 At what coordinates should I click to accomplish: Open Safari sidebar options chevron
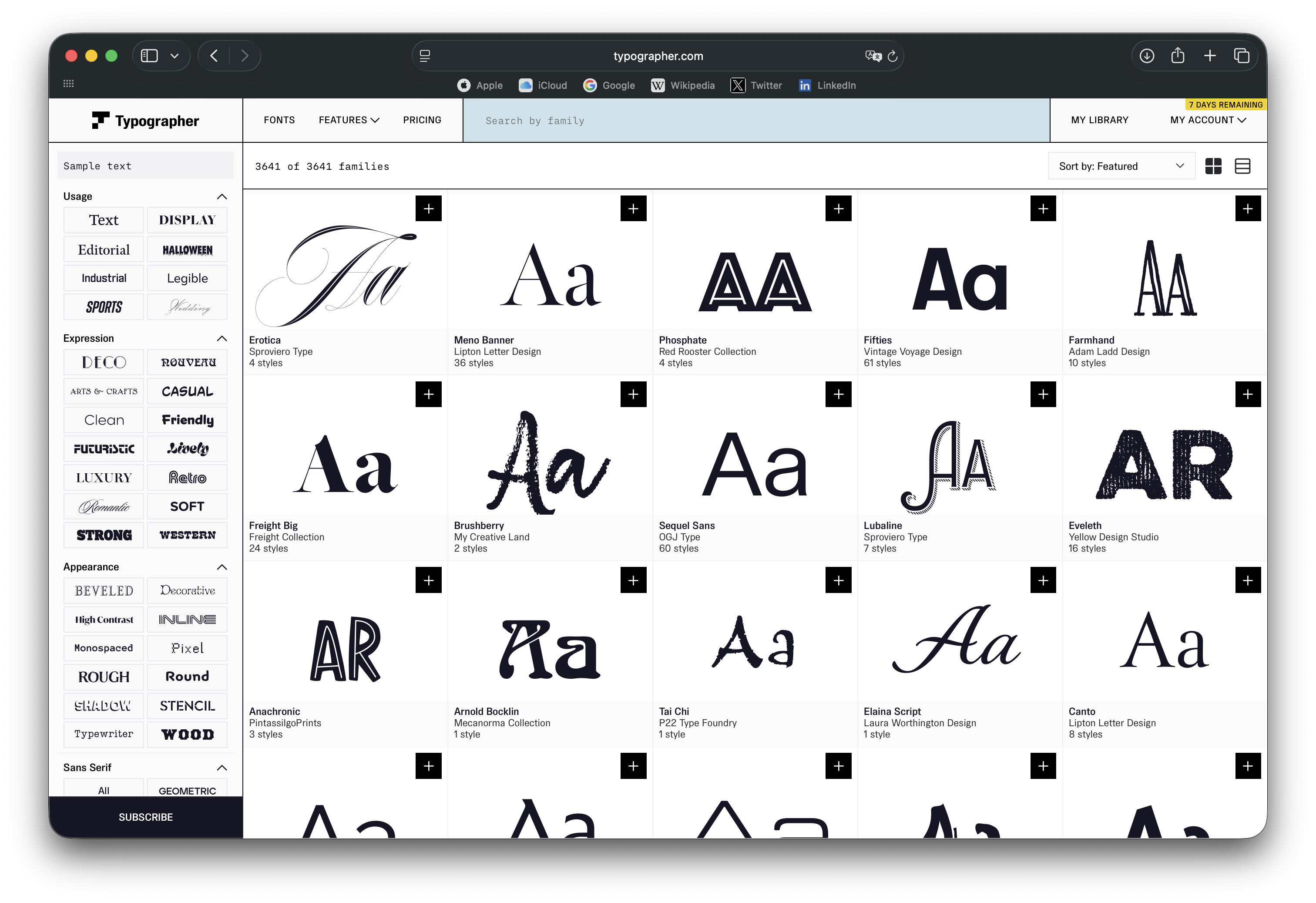click(x=175, y=56)
